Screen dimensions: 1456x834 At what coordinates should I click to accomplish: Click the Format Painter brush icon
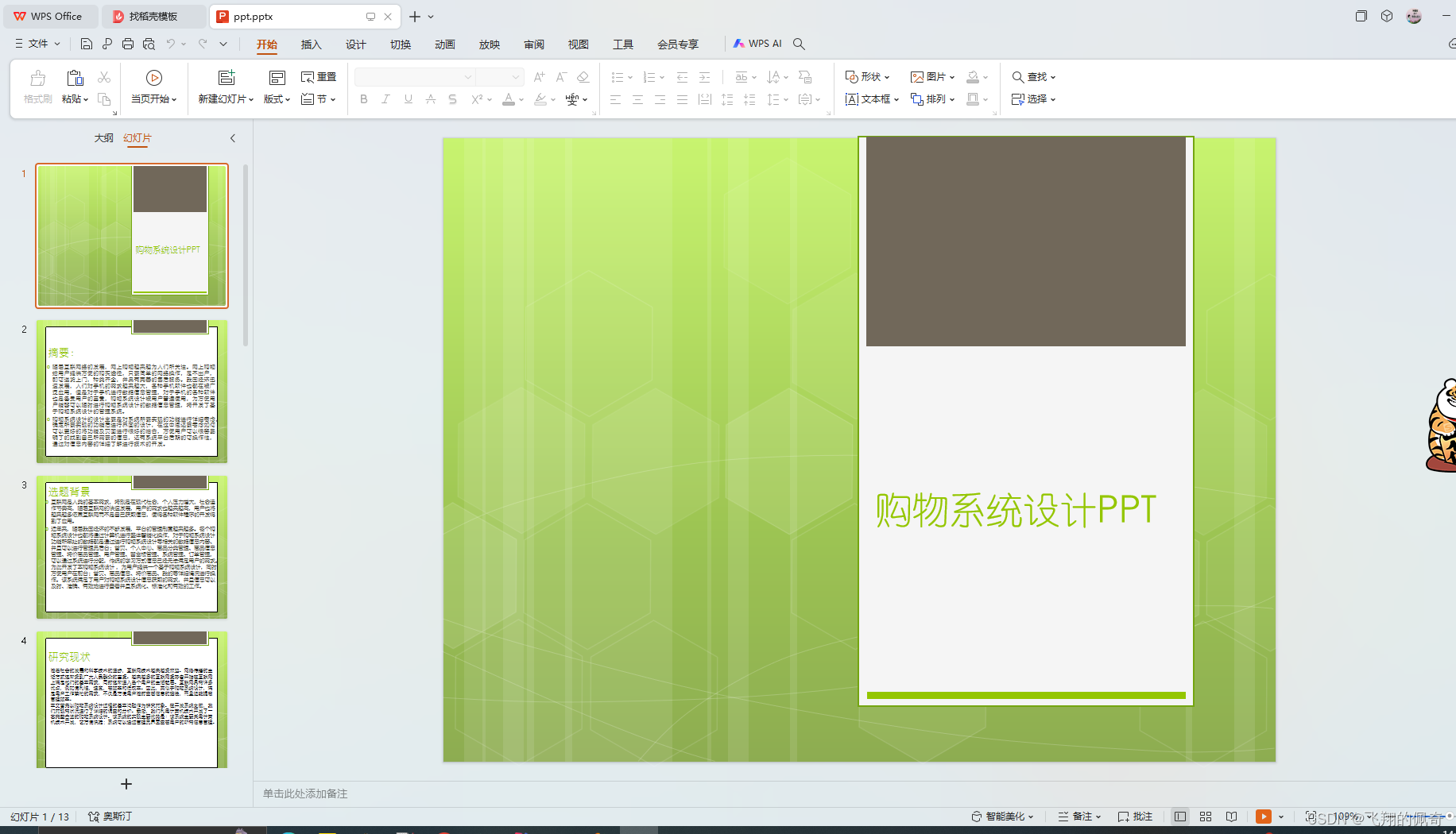(37, 78)
